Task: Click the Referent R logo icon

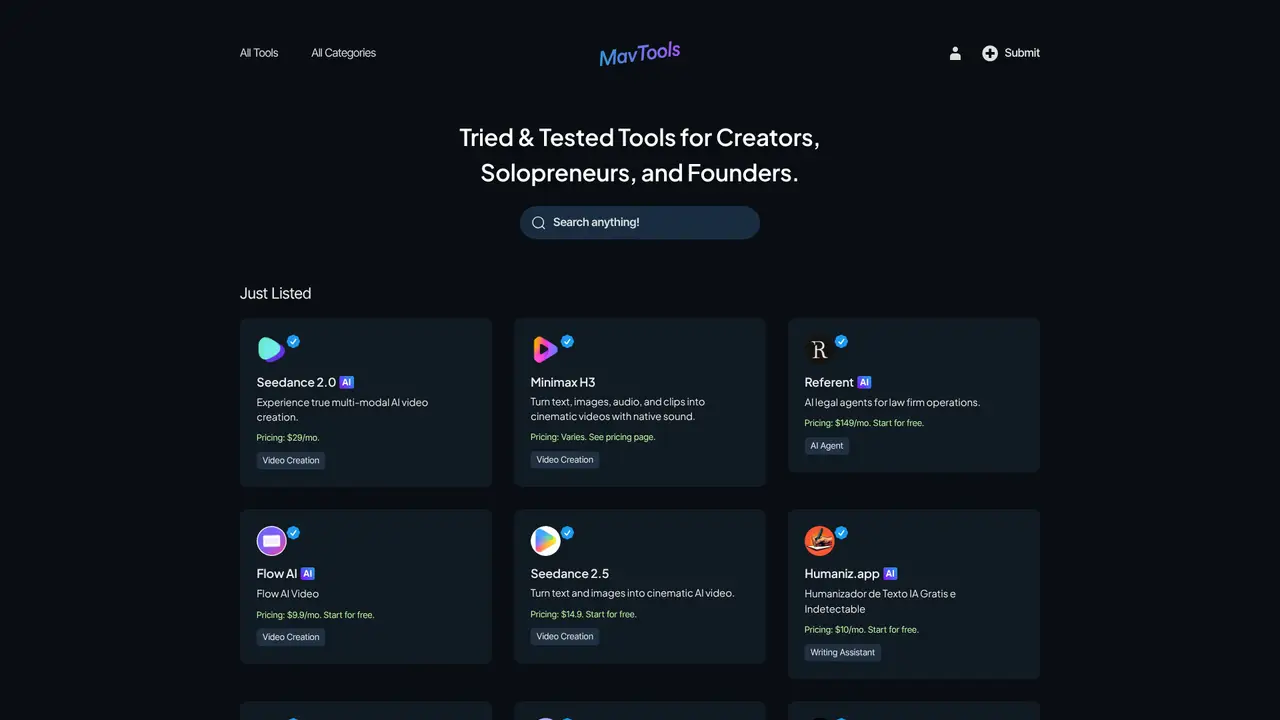Action: (x=819, y=349)
